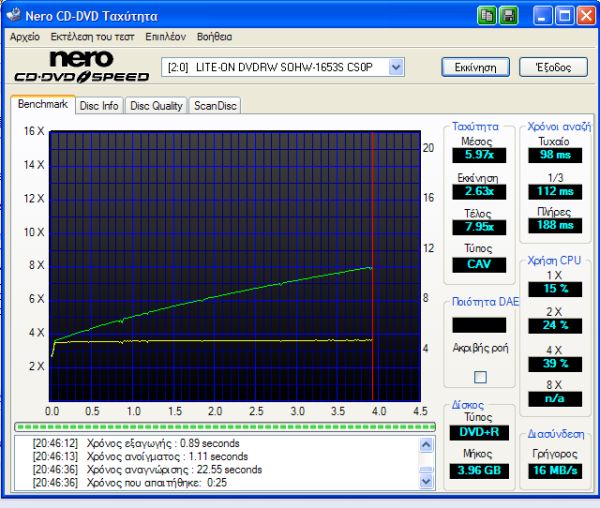Image resolution: width=600 pixels, height=508 pixels.
Task: Click the Τέλος value 7.95x
Action: [479, 227]
